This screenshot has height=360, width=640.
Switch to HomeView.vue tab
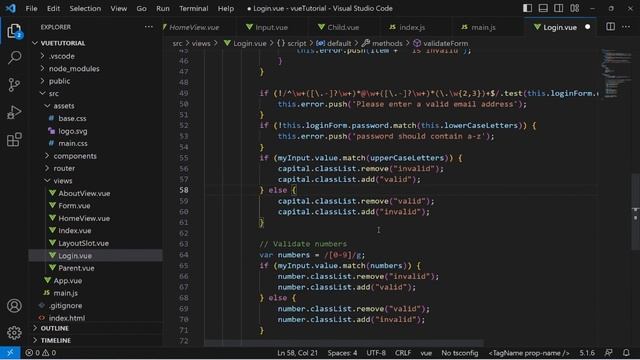(194, 27)
